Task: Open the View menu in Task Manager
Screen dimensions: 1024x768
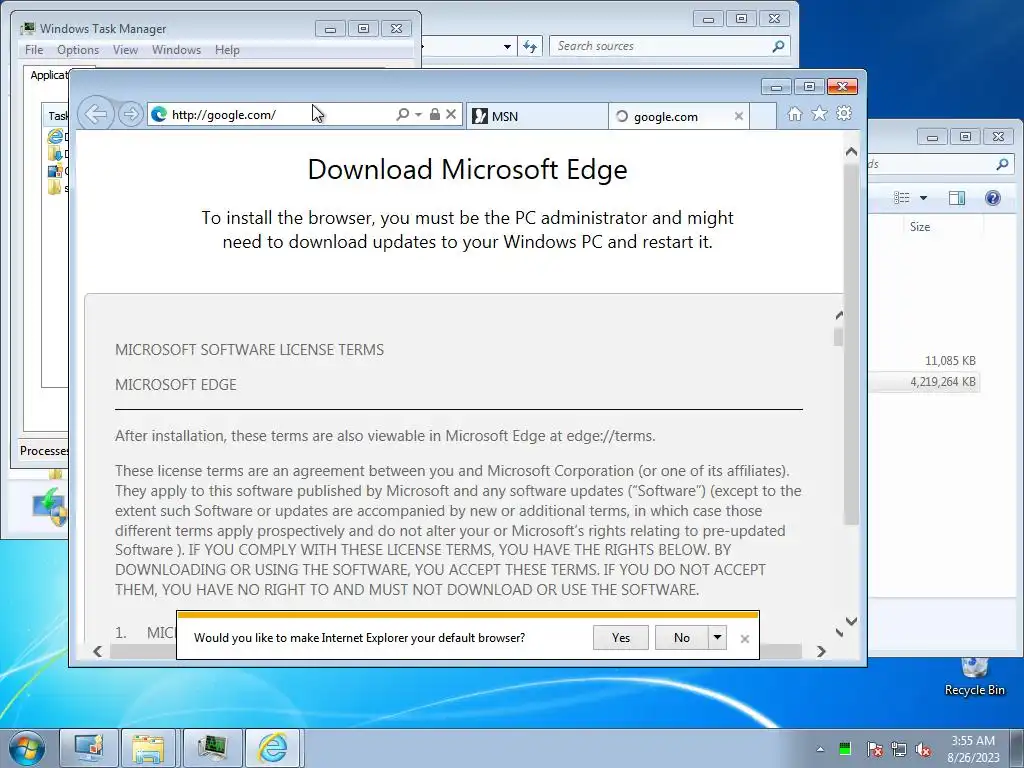Action: [x=125, y=50]
